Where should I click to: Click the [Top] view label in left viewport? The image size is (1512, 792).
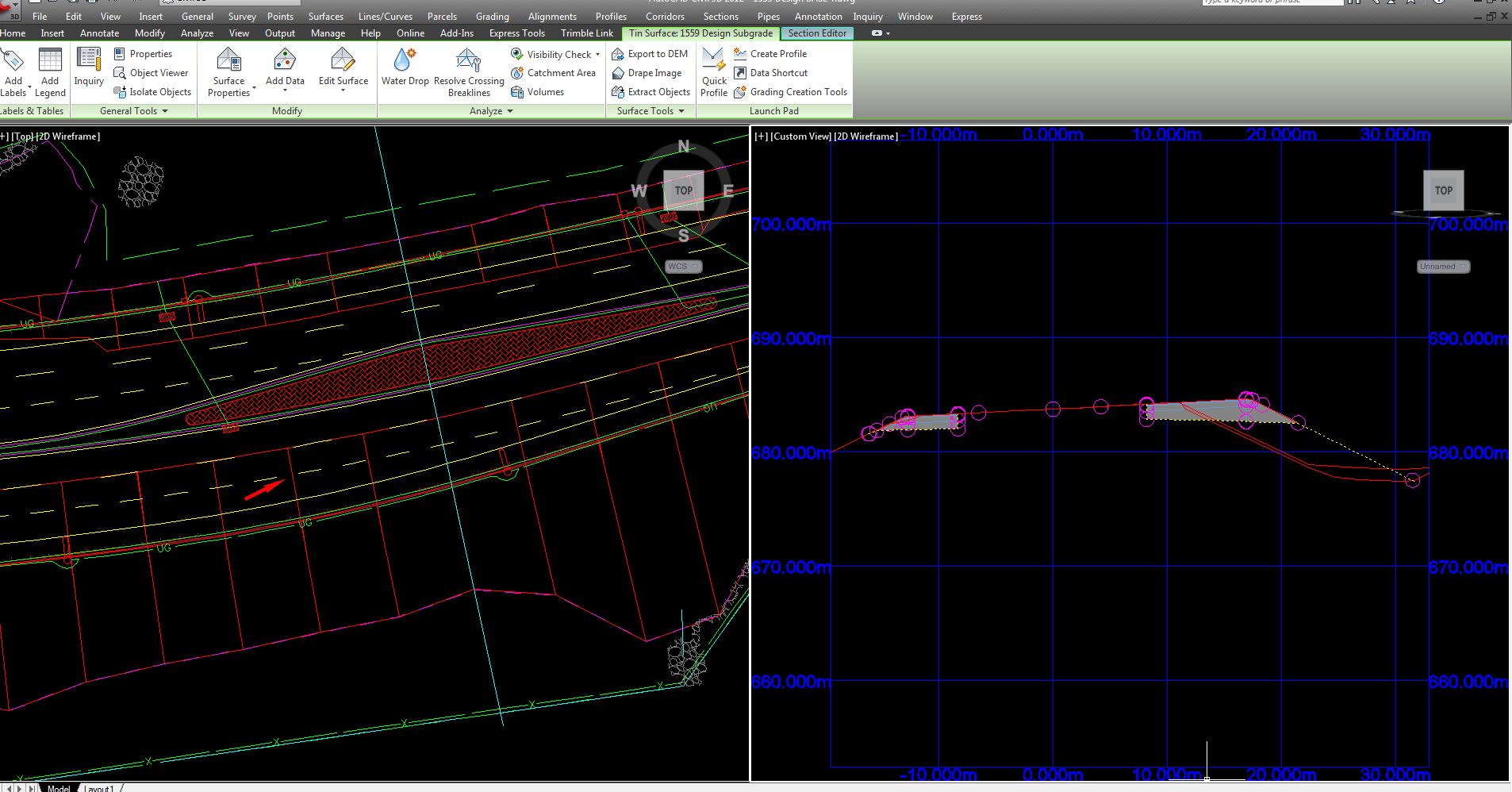[x=23, y=136]
